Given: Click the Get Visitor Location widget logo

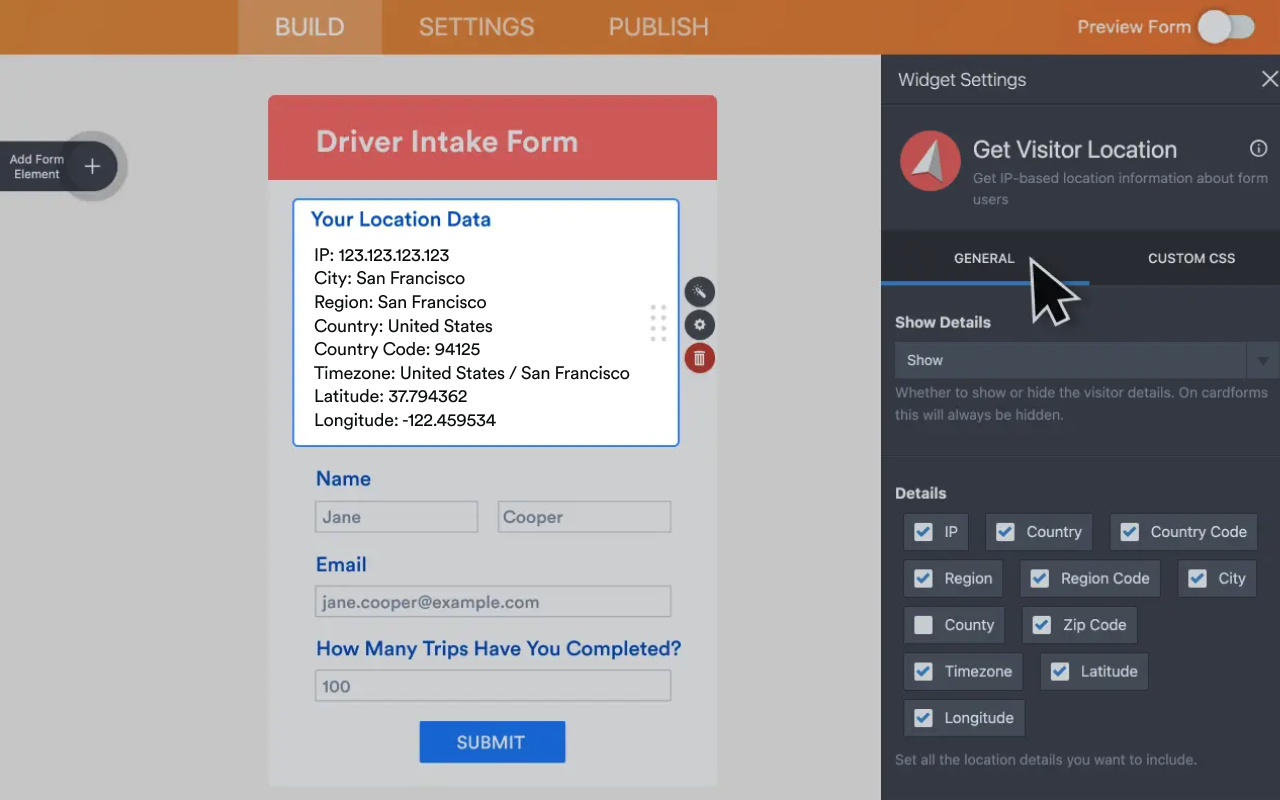Looking at the screenshot, I should coord(929,161).
